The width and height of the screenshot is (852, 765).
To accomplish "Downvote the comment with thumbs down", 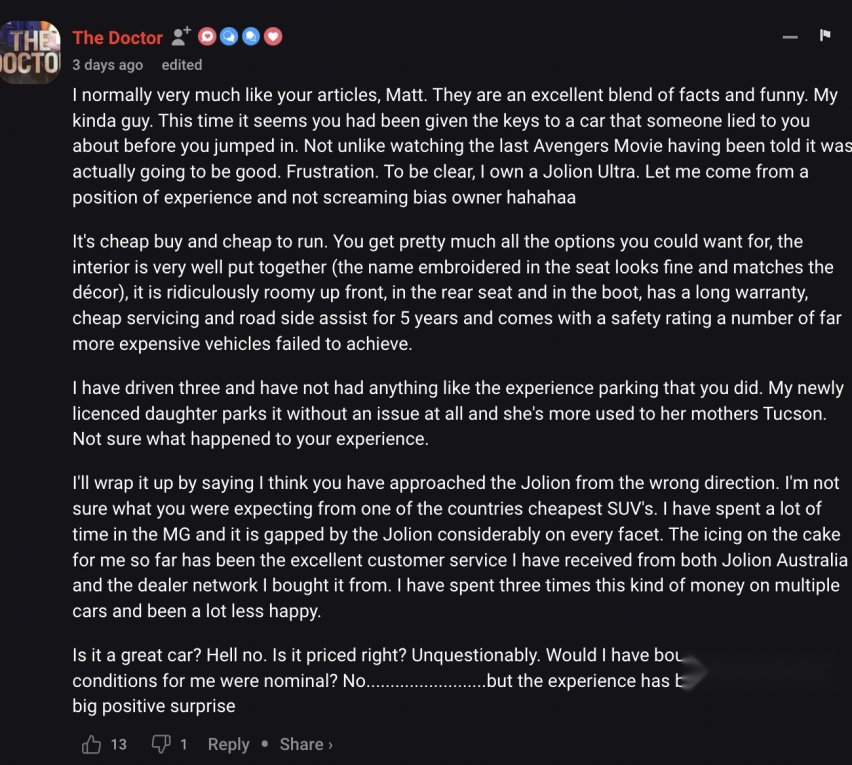I will tap(161, 744).
